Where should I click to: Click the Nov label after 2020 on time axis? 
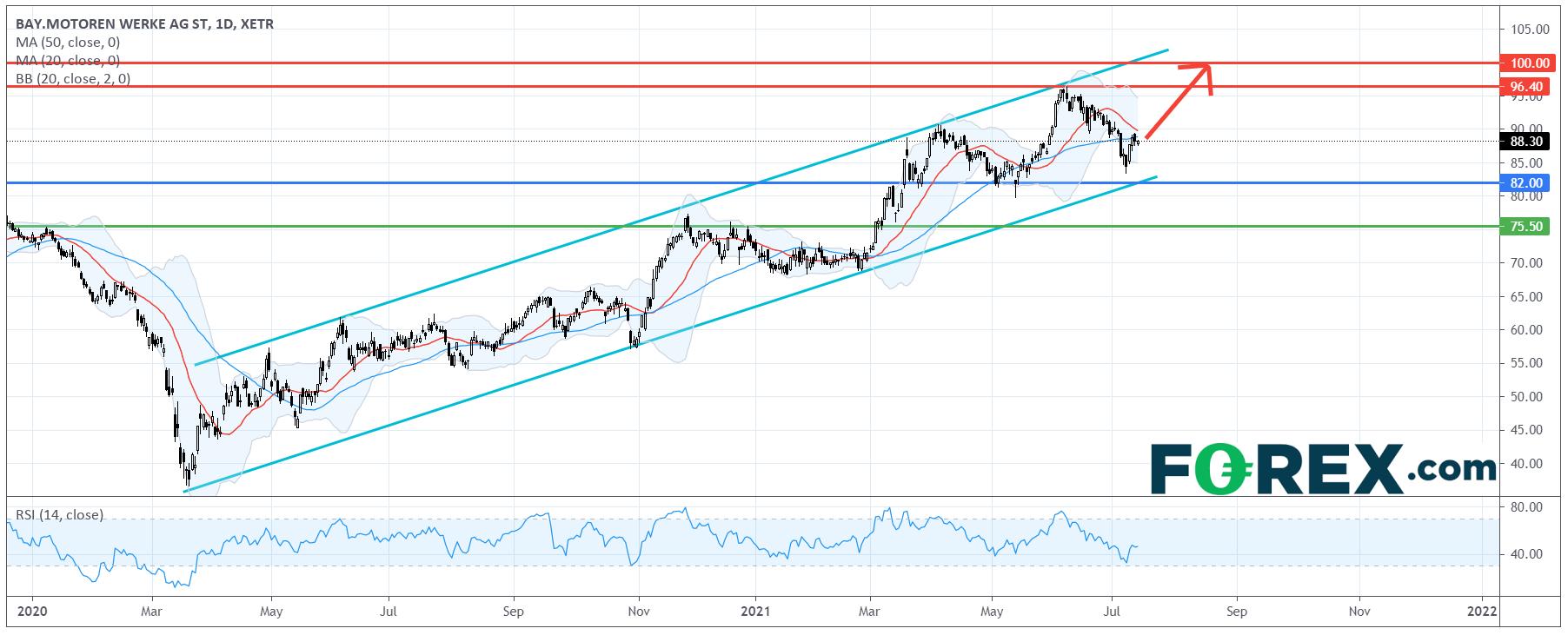click(x=638, y=611)
